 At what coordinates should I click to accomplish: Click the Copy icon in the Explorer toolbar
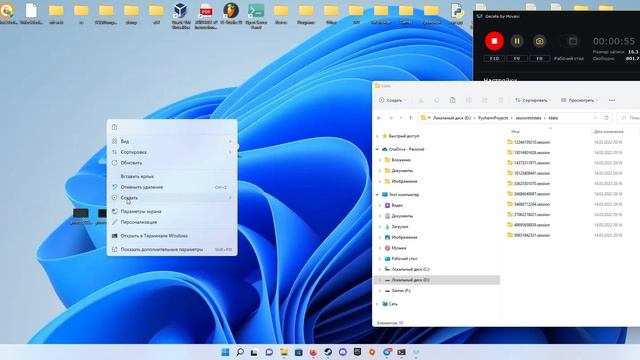pyautogui.click(x=436, y=100)
